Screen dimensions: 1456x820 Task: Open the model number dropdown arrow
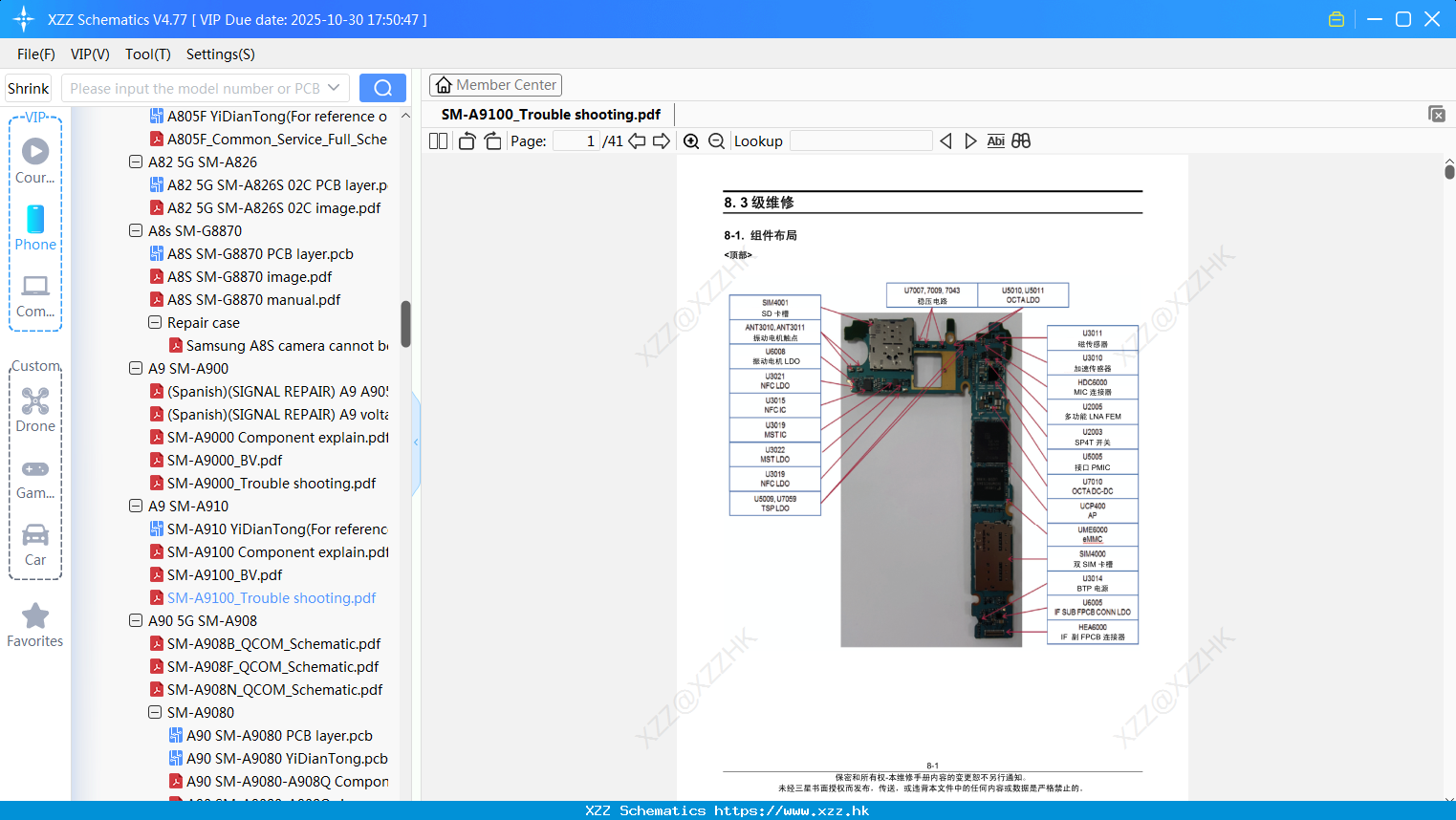[334, 88]
